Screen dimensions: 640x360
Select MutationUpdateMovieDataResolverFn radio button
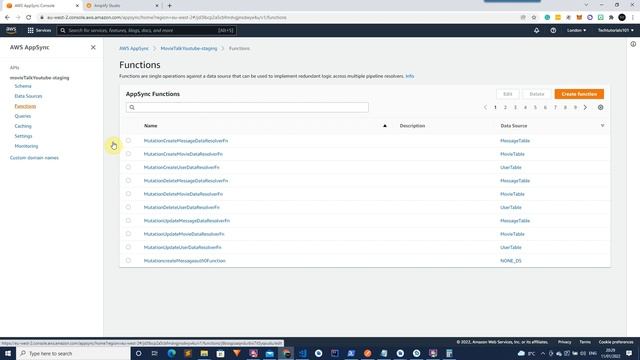coord(128,234)
